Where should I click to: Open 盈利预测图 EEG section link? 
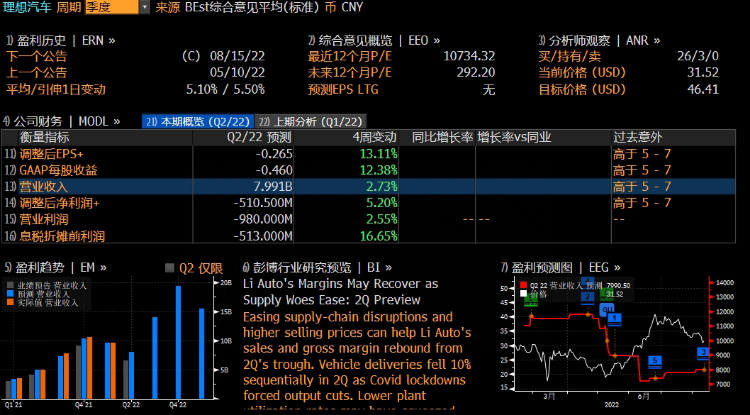point(560,267)
